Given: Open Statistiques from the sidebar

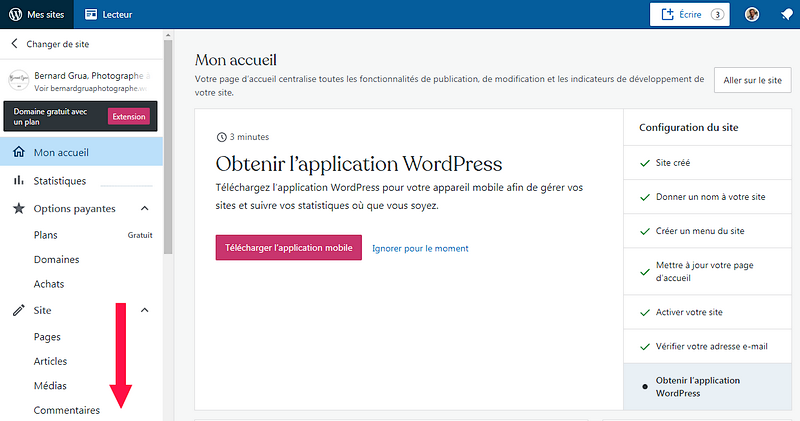Looking at the screenshot, I should point(59,181).
